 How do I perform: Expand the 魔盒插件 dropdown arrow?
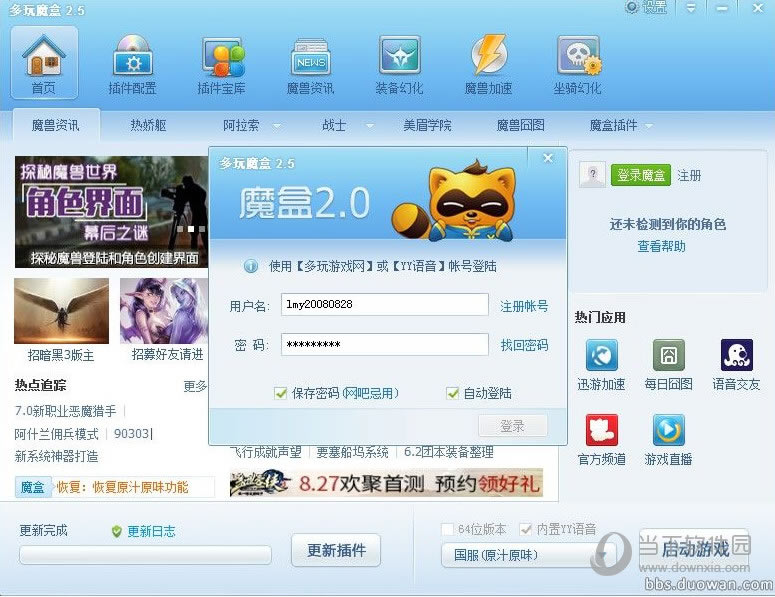(x=648, y=126)
